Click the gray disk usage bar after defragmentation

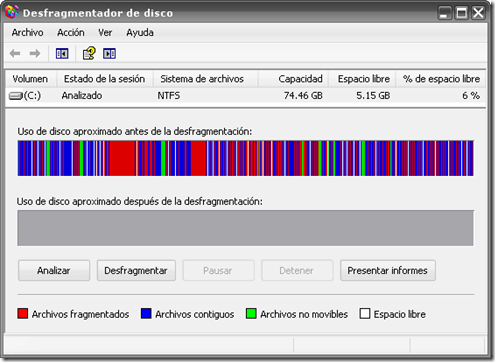246,228
